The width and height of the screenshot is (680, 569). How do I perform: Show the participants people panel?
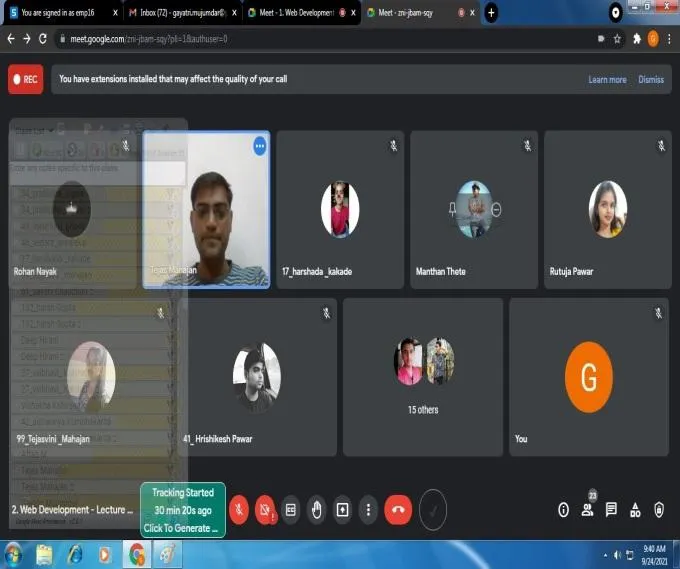588,510
